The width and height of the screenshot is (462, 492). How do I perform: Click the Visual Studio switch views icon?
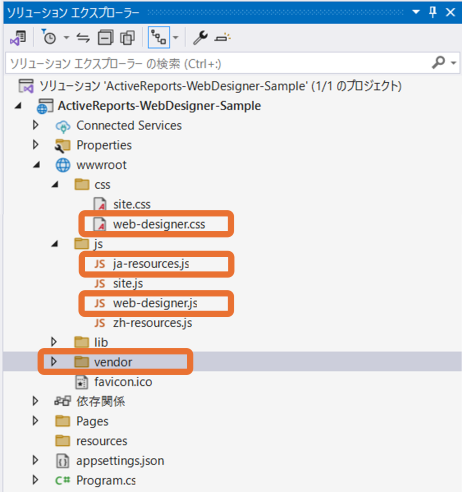[18, 38]
